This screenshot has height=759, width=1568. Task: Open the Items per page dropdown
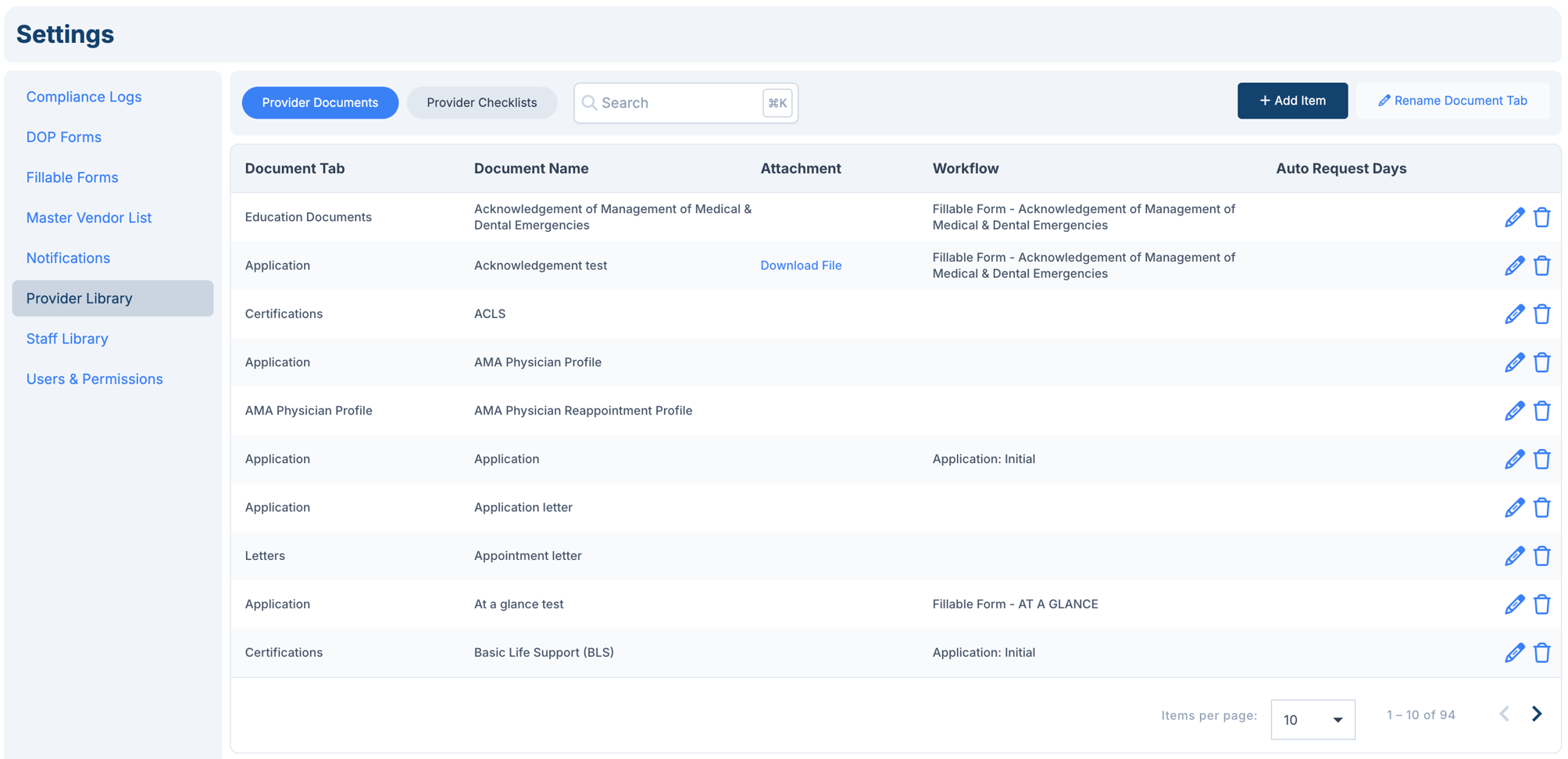1313,719
